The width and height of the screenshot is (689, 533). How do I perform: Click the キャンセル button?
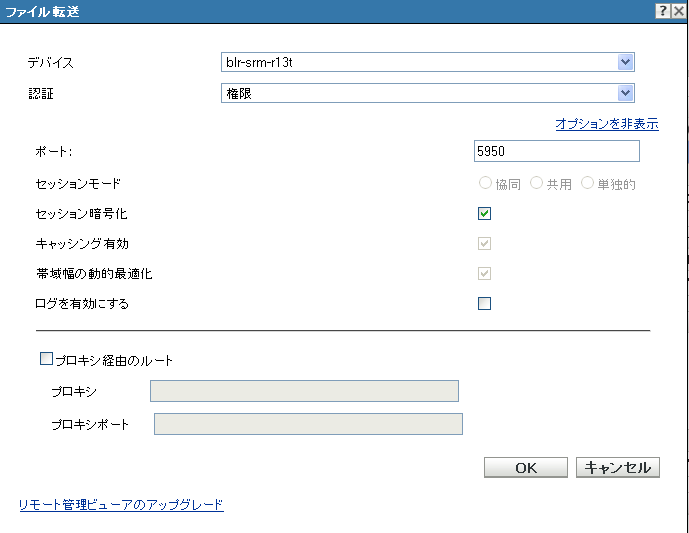tap(617, 468)
